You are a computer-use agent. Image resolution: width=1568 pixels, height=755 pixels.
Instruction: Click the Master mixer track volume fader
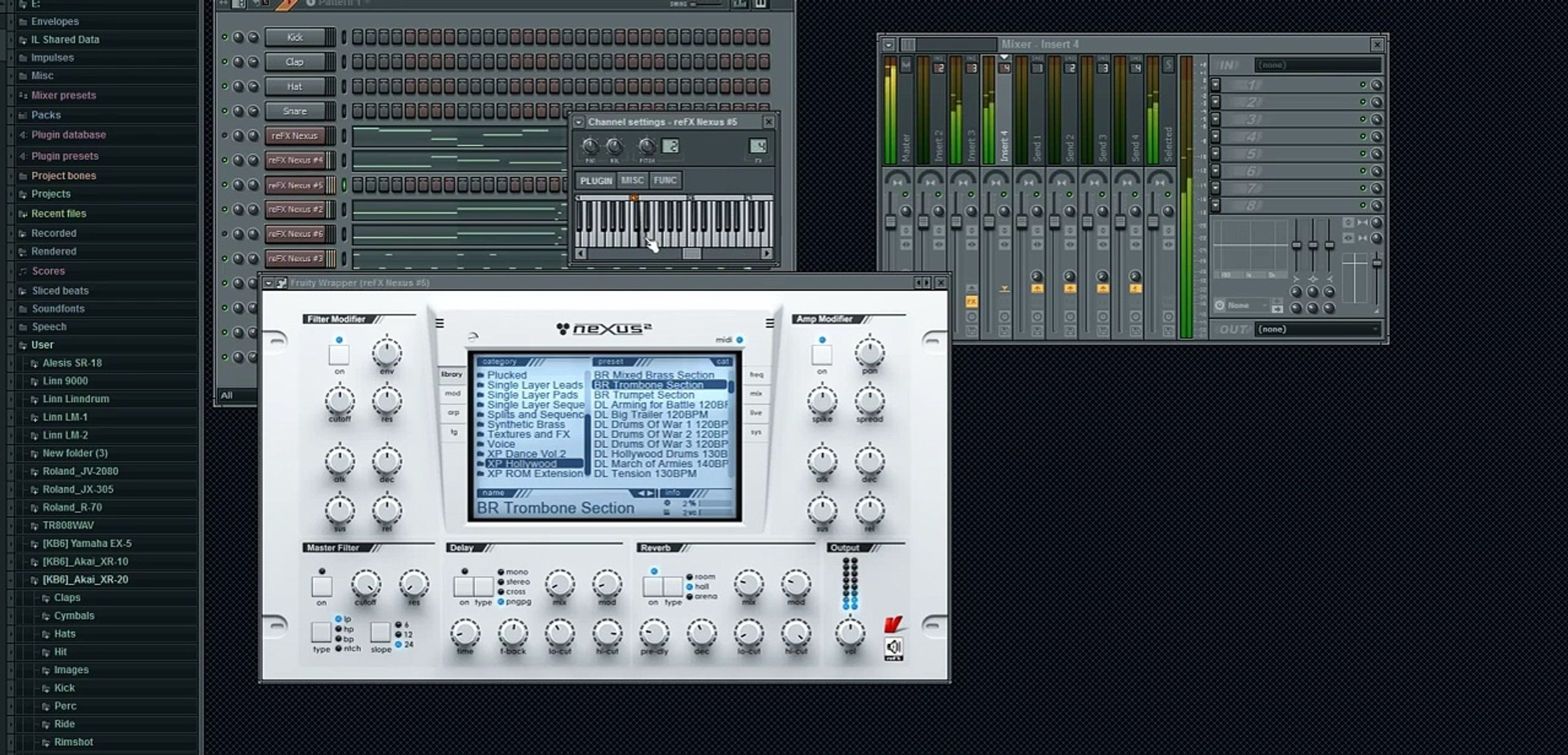pos(890,222)
